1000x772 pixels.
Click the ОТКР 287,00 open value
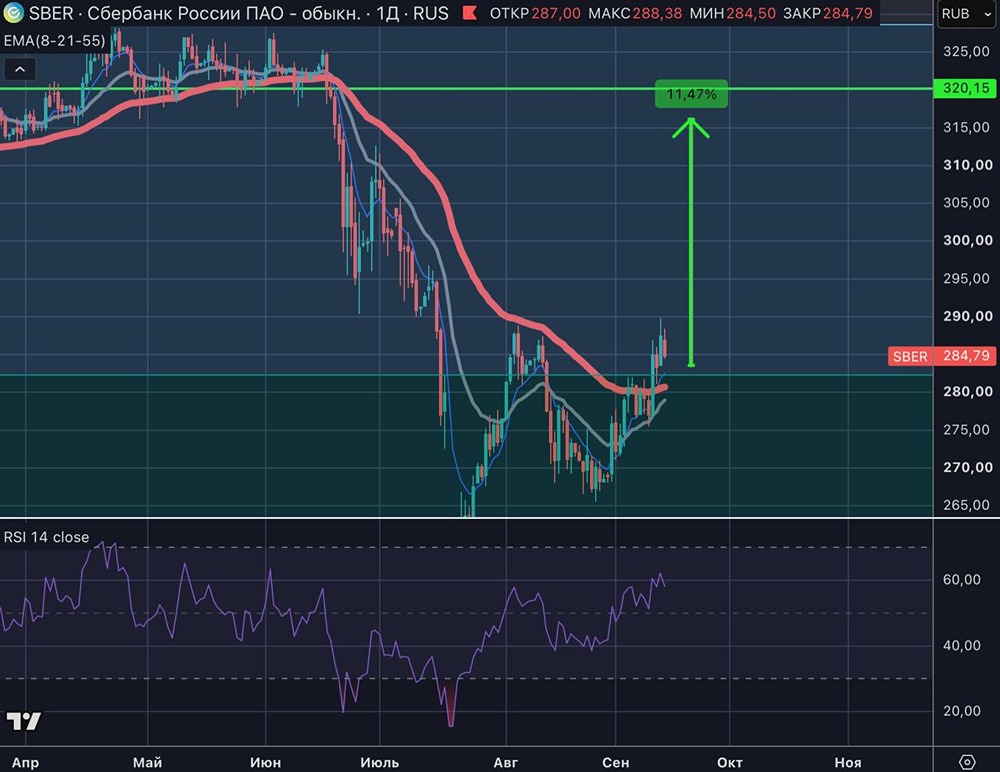pyautogui.click(x=535, y=13)
